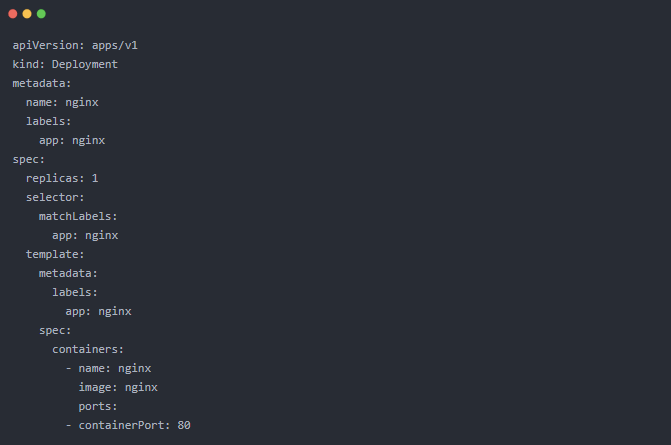Click the green maximize dot

tap(41, 13)
